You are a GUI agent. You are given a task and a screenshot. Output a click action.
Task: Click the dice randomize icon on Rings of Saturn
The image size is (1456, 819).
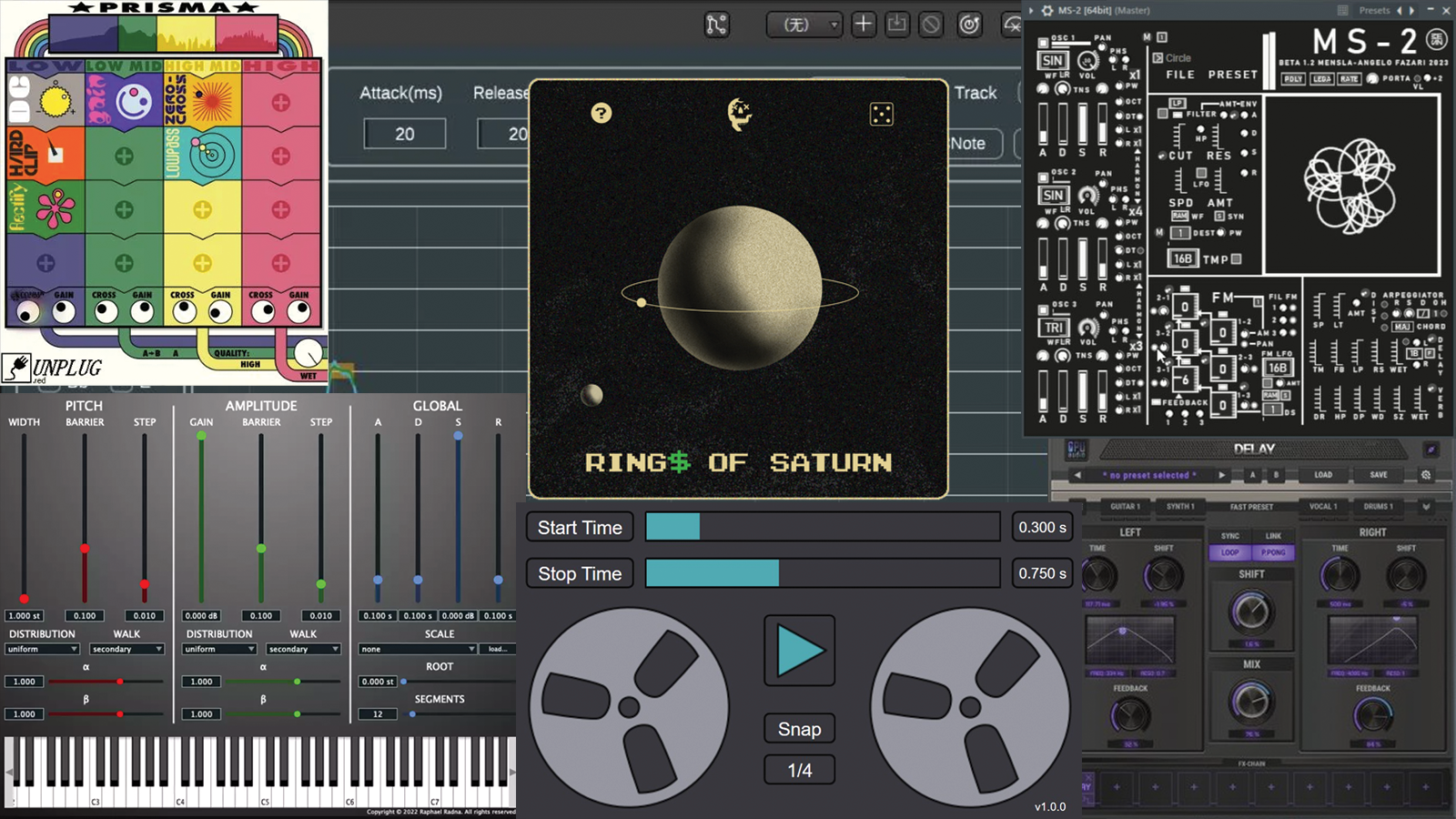point(881,113)
